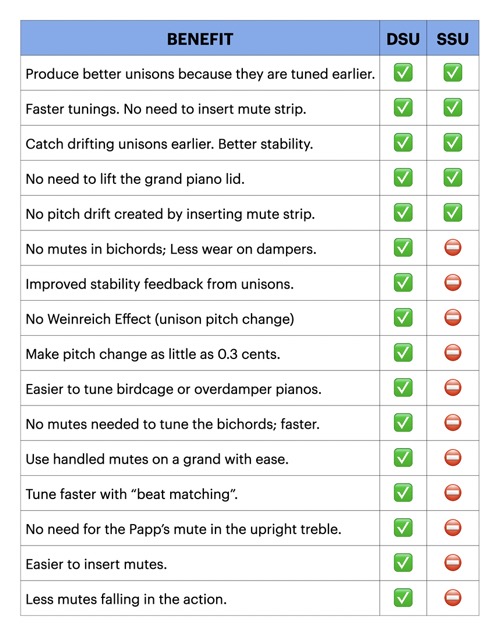Click 'Easier to insert mutes' text
Screen dimensions: 495x640
tap(96, 564)
